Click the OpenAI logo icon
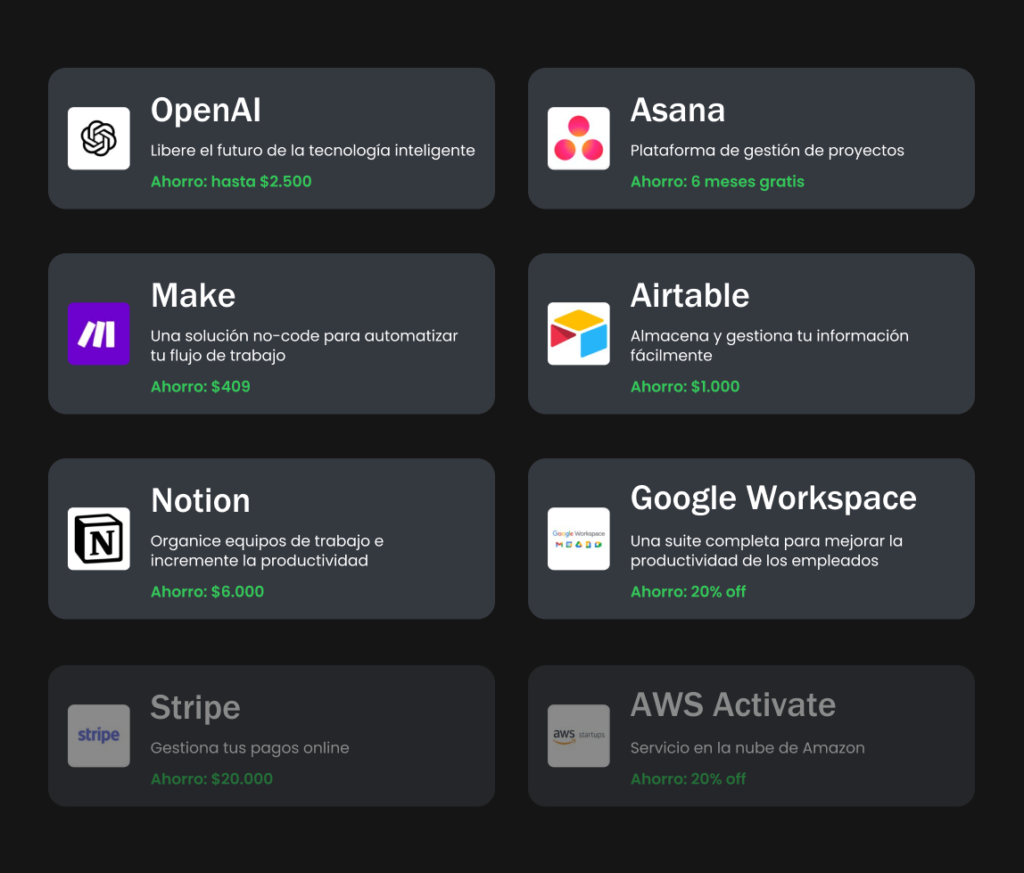The image size is (1024, 873). coord(99,138)
